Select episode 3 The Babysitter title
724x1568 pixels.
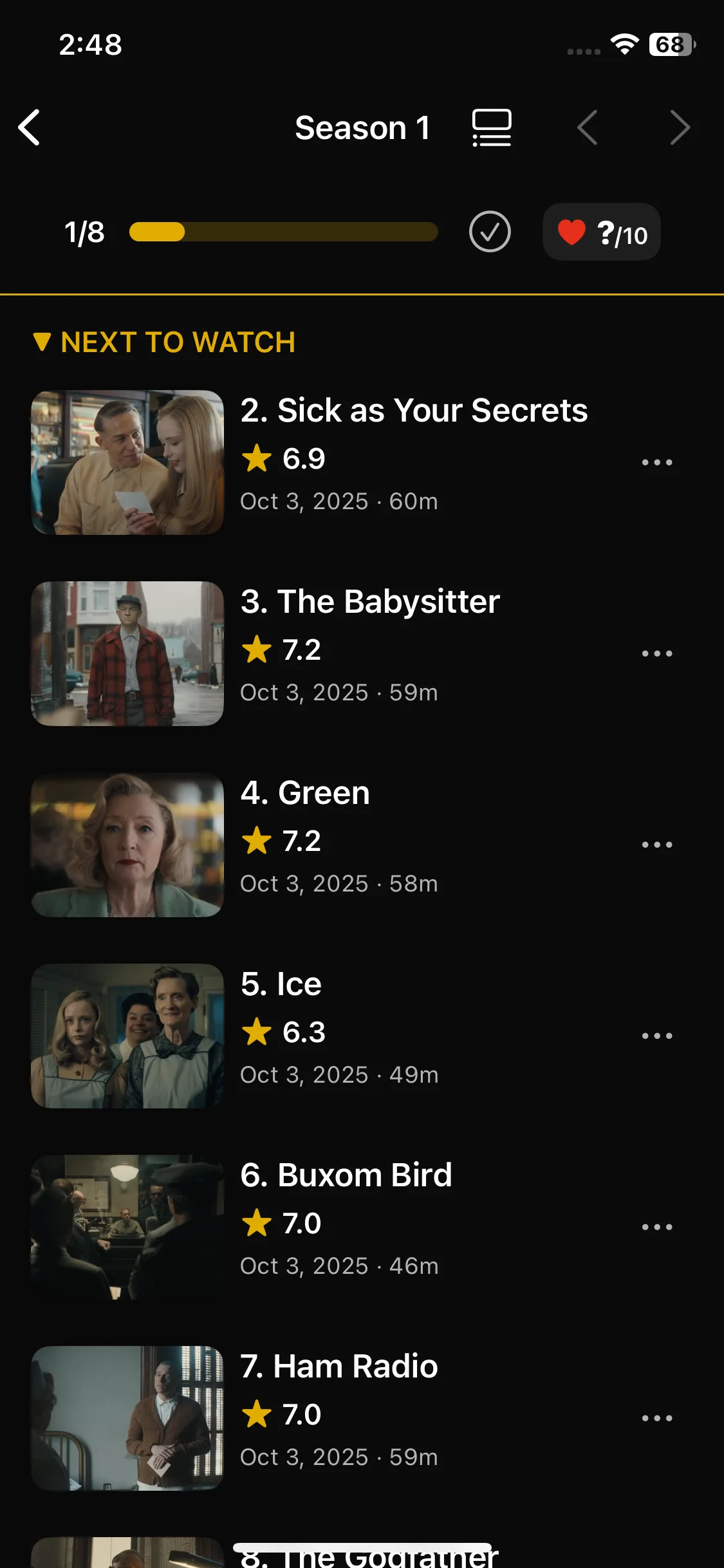(x=370, y=602)
